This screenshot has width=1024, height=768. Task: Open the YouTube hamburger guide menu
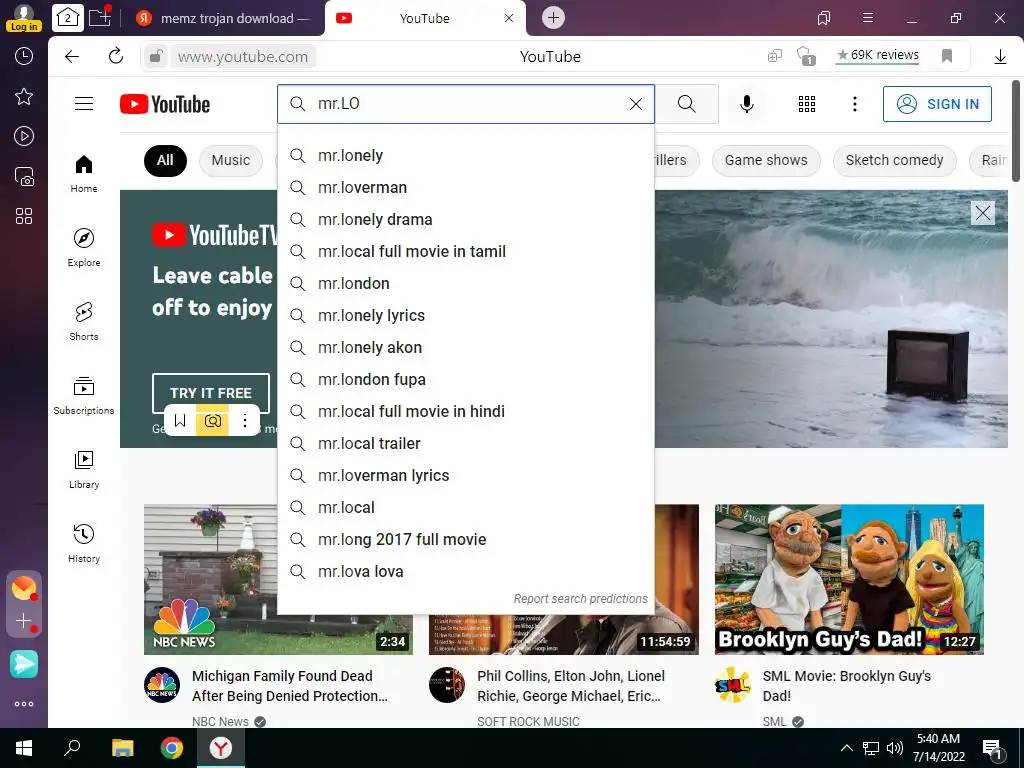(x=84, y=104)
